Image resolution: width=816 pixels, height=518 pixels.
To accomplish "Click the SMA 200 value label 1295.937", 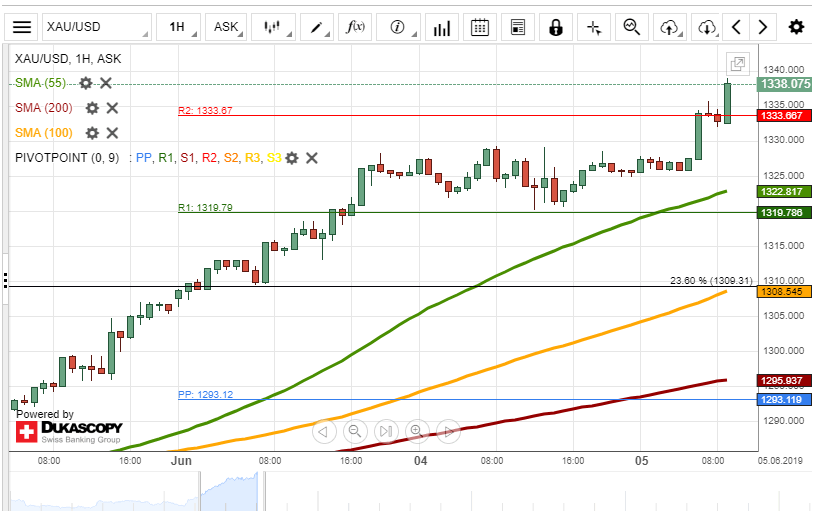I will 784,381.
